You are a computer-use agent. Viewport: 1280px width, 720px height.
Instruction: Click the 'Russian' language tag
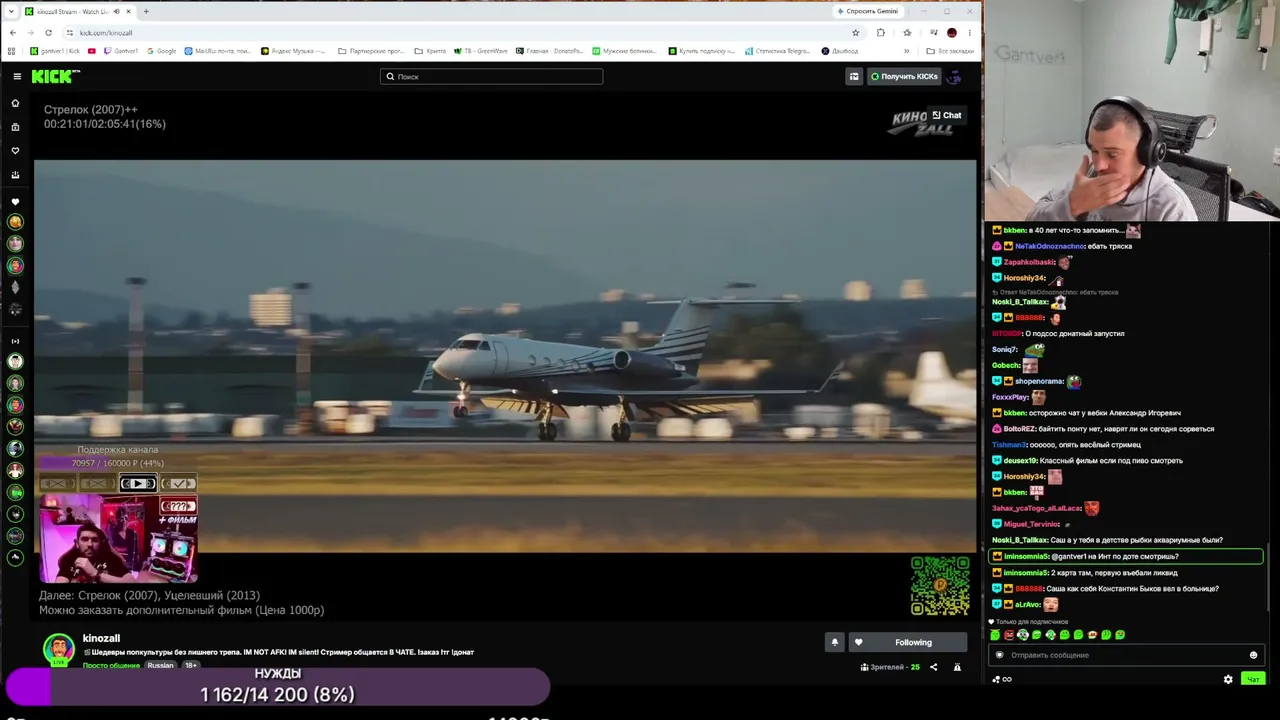coord(160,665)
